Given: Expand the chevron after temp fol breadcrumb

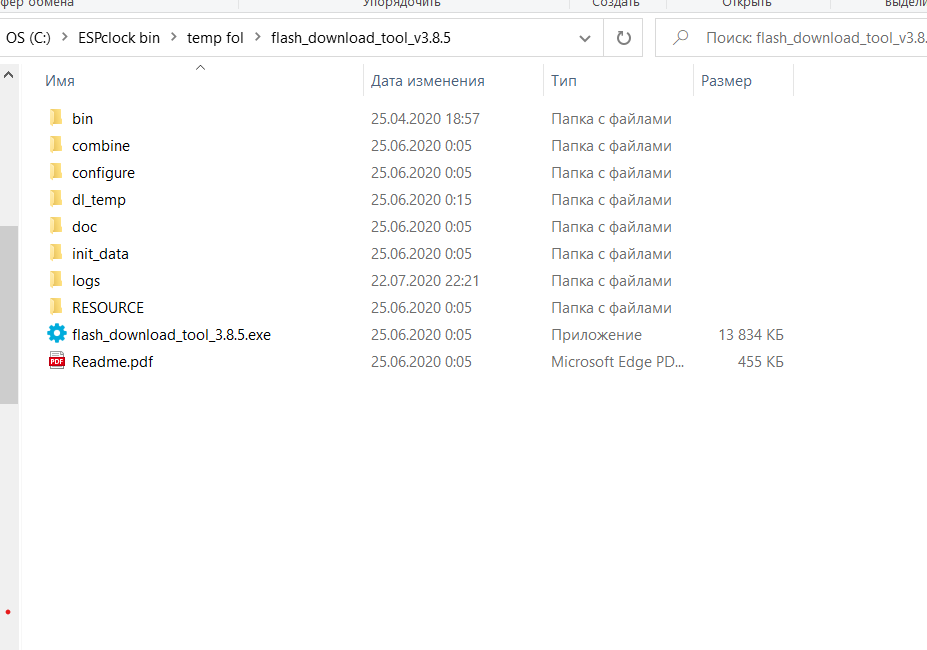Looking at the screenshot, I should (257, 38).
